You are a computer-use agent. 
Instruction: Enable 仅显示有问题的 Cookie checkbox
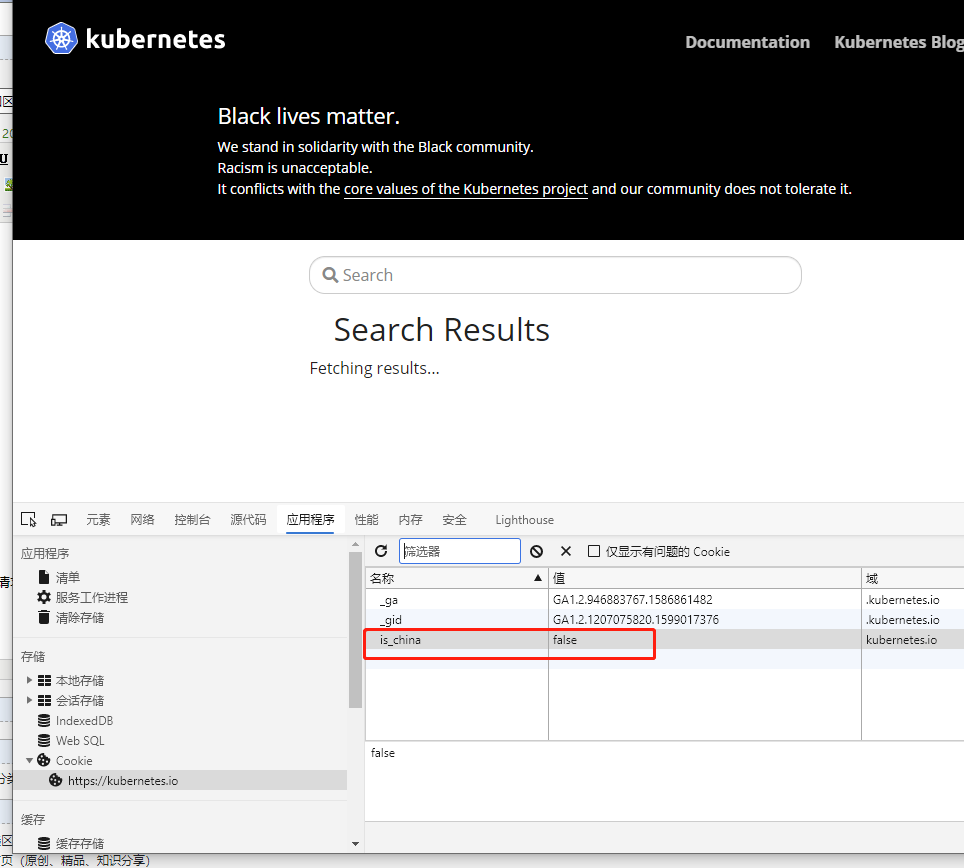(594, 551)
